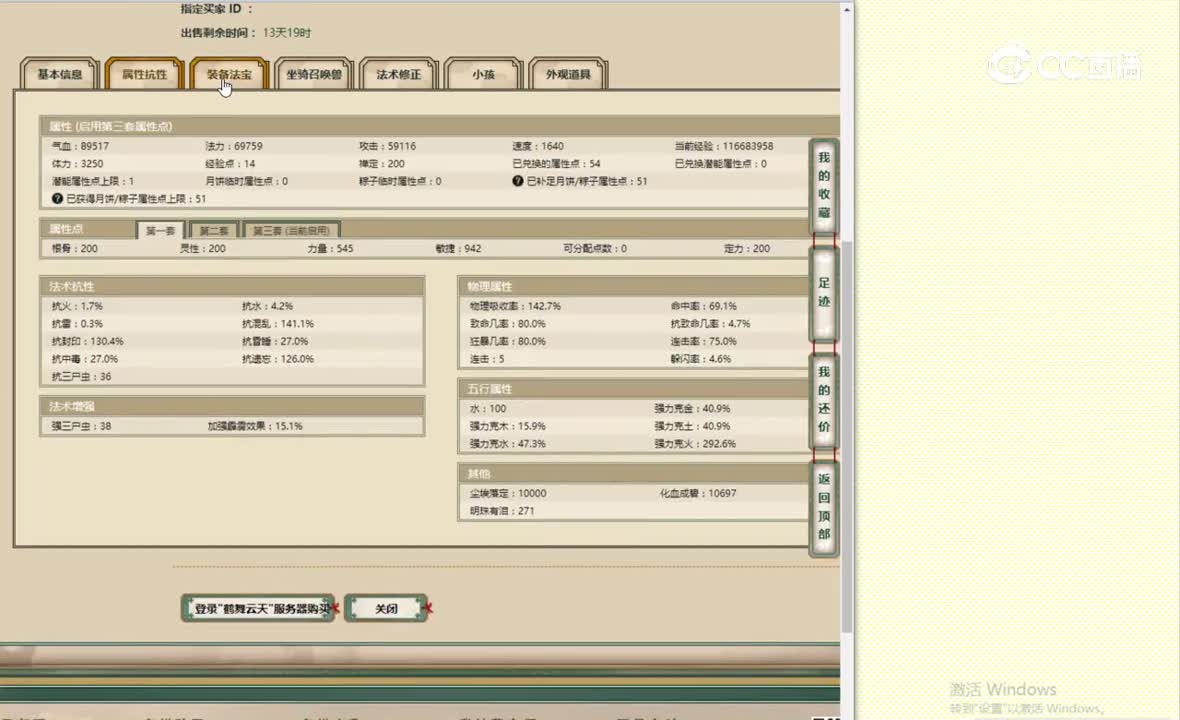Click the scrollbar up arrow
The width and height of the screenshot is (1180, 720).
click(x=847, y=10)
